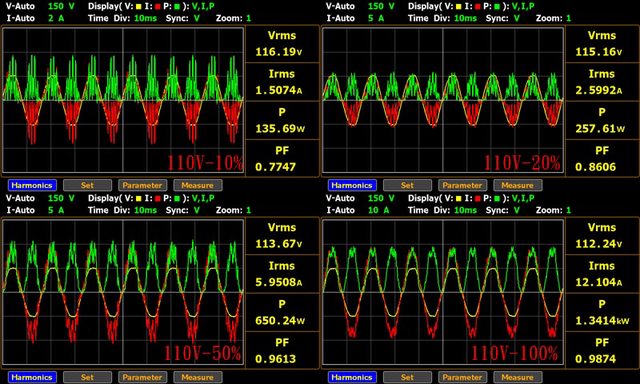640x384 pixels.
Task: Select Measure in the 110V-10% panel
Action: tap(198, 185)
